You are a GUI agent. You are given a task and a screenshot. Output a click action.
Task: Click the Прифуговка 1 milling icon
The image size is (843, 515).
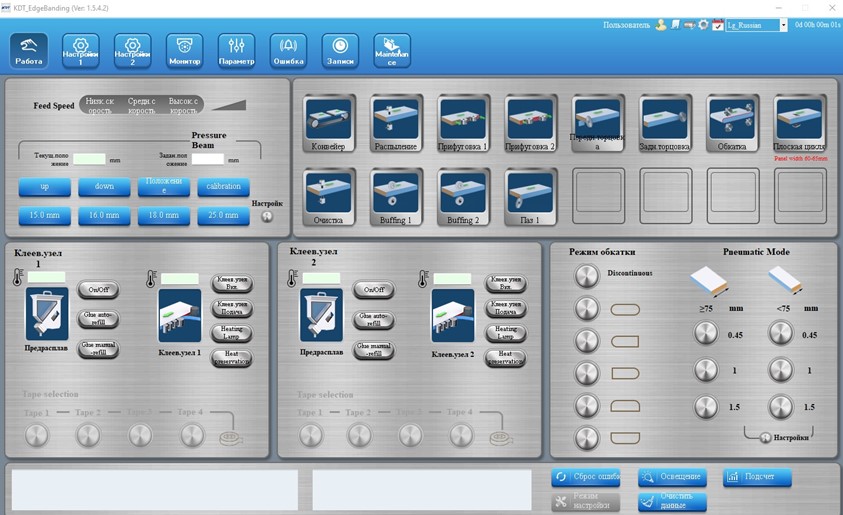[463, 118]
